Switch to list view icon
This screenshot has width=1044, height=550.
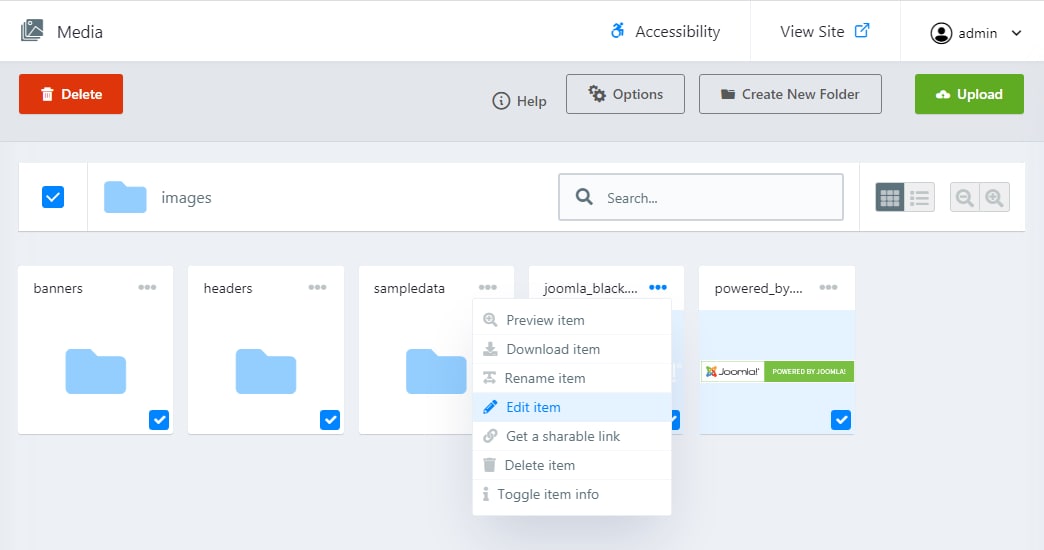tap(920, 198)
